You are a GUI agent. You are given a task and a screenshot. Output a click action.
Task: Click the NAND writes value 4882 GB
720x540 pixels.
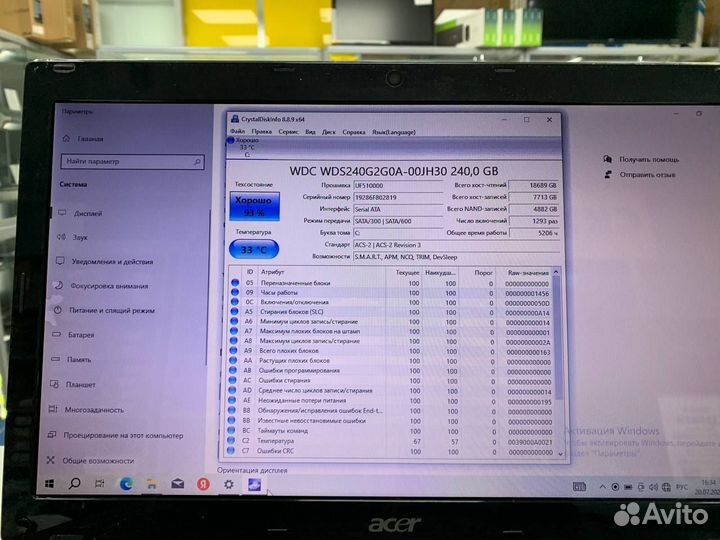[x=534, y=209]
